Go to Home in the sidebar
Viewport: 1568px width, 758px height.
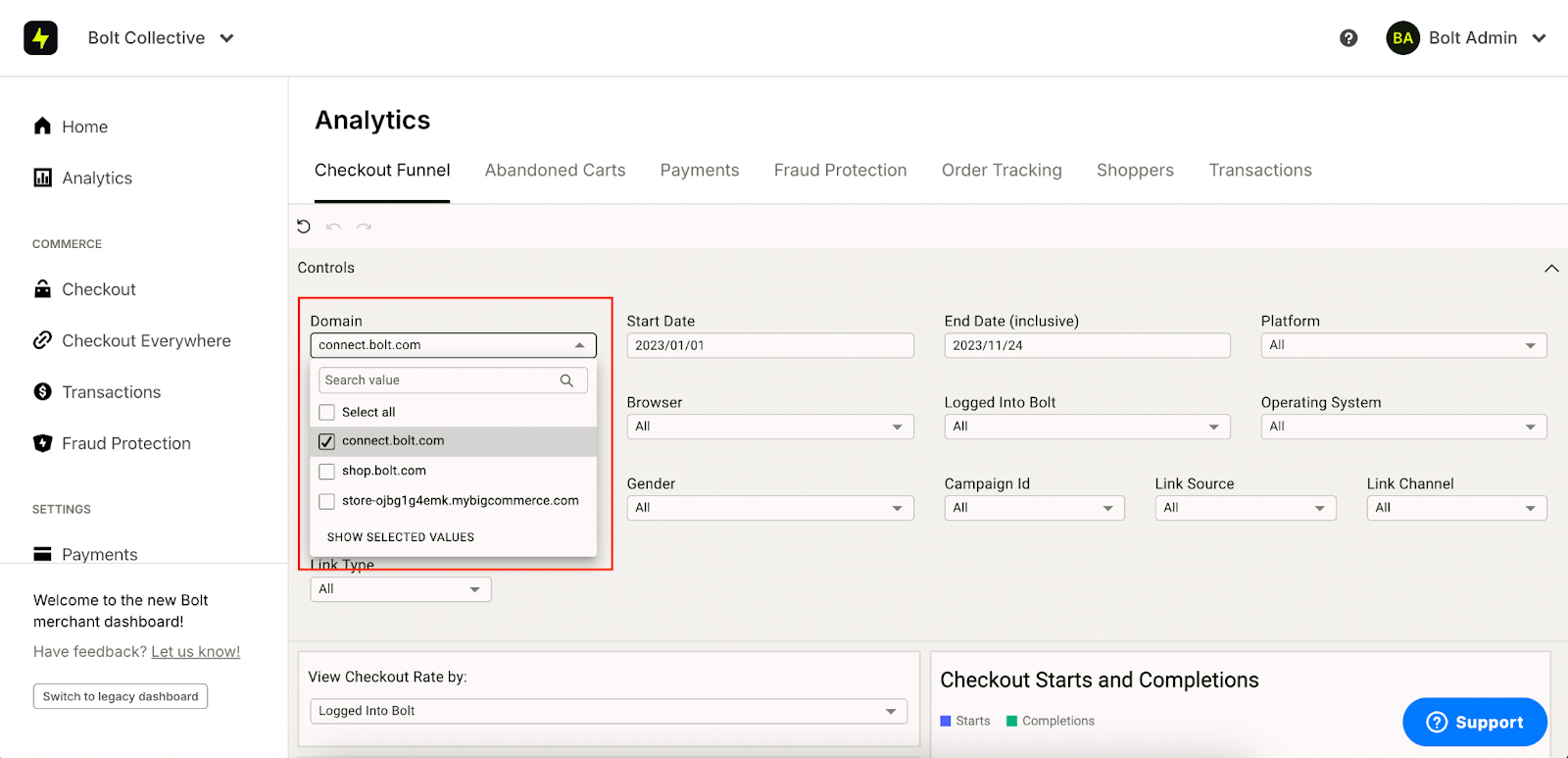(x=85, y=126)
